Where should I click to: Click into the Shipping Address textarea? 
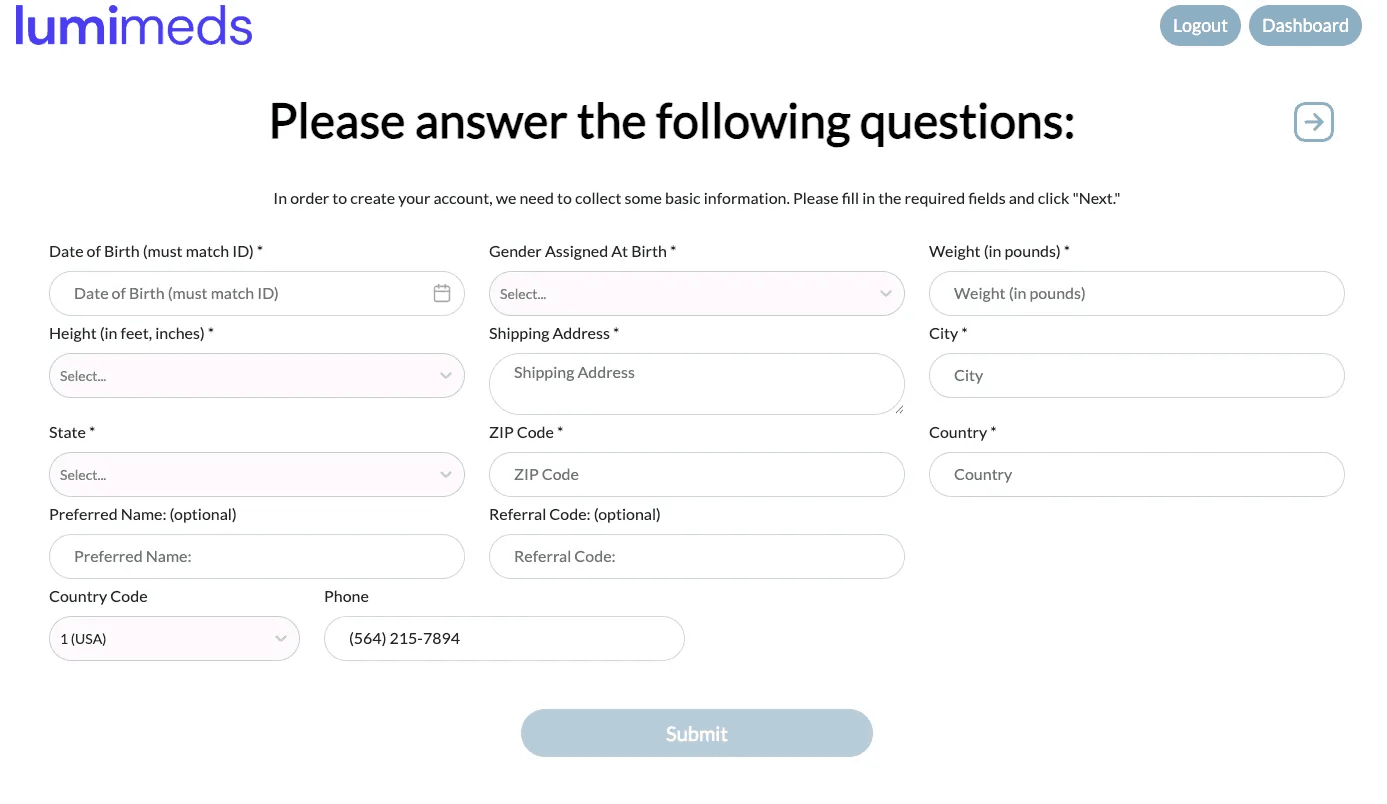pos(696,383)
